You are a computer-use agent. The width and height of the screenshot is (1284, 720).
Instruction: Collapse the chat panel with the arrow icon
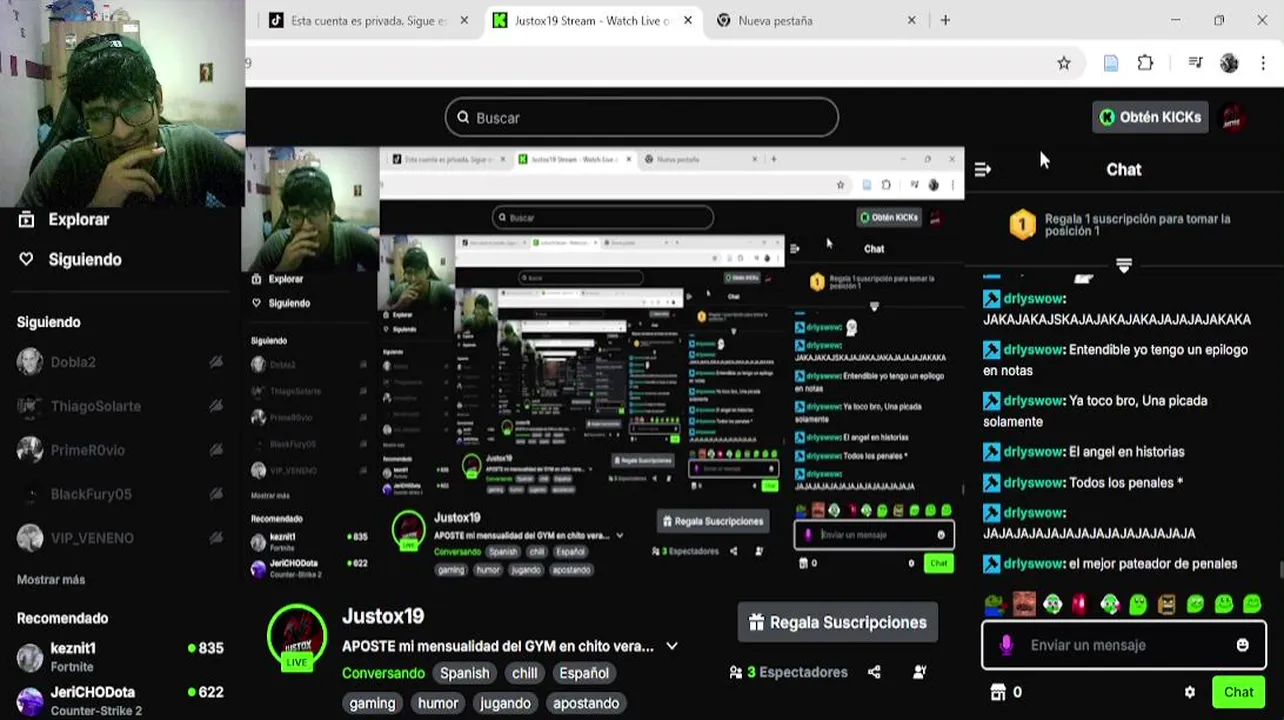[982, 170]
